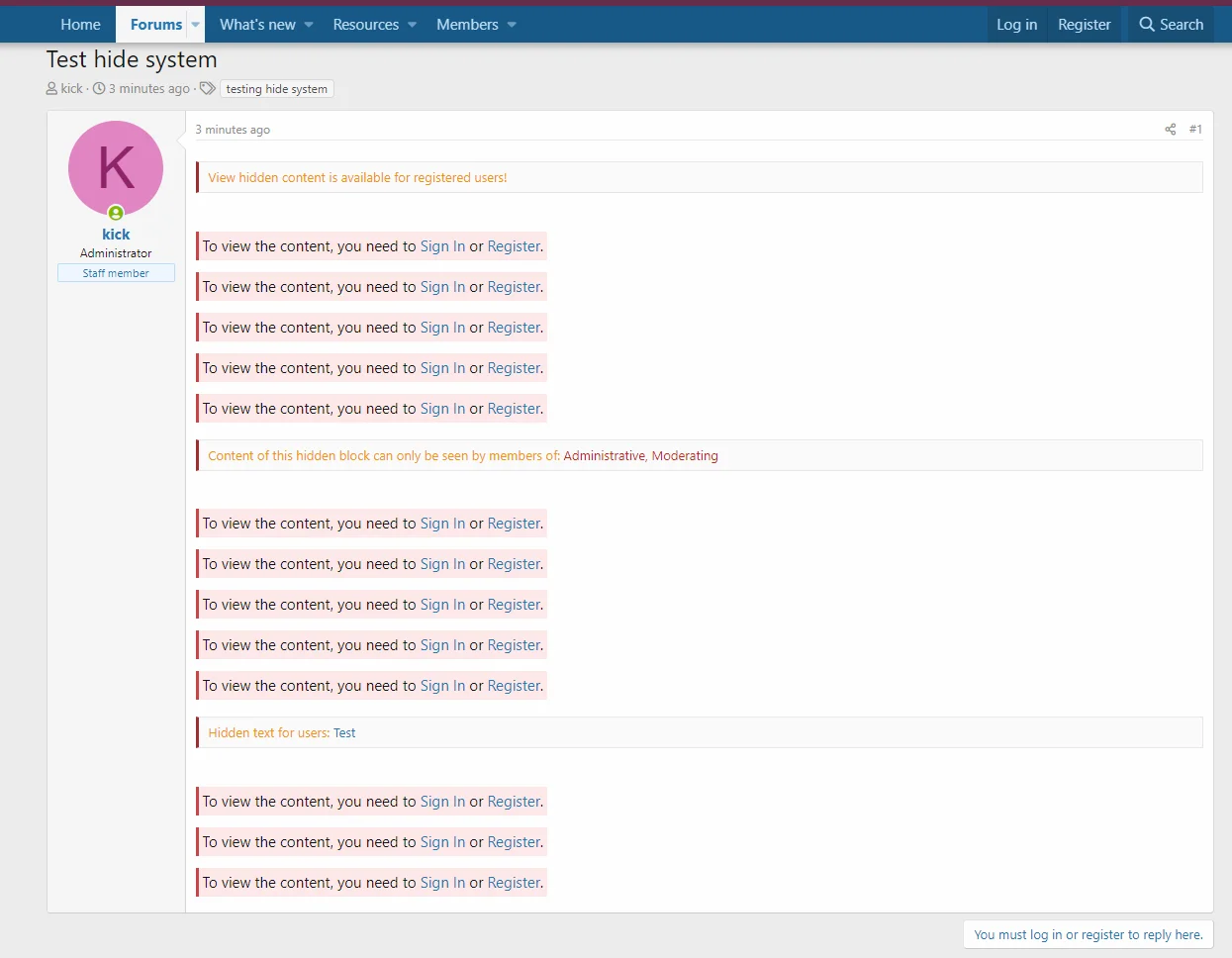Expand the Resources dropdown arrow
Viewport: 1232px width, 958px height.
pyautogui.click(x=412, y=24)
